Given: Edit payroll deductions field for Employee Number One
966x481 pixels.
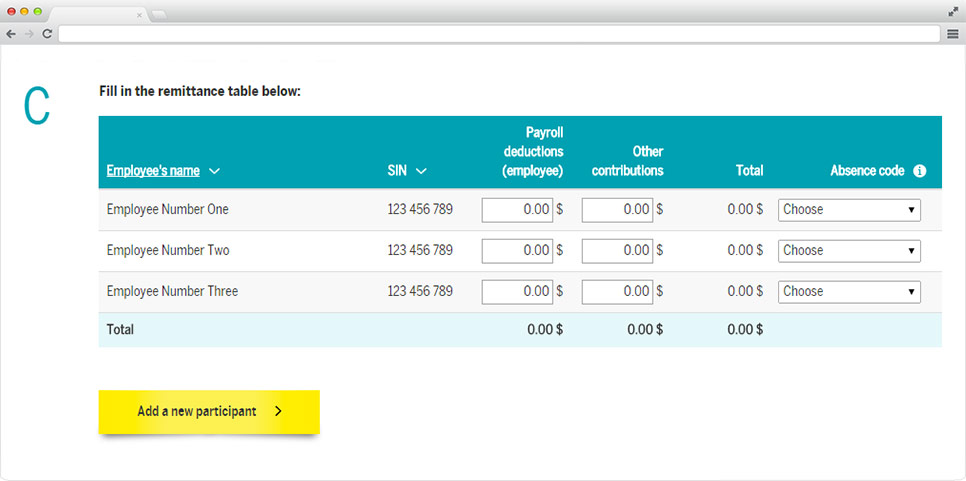Looking at the screenshot, I should tap(518, 209).
